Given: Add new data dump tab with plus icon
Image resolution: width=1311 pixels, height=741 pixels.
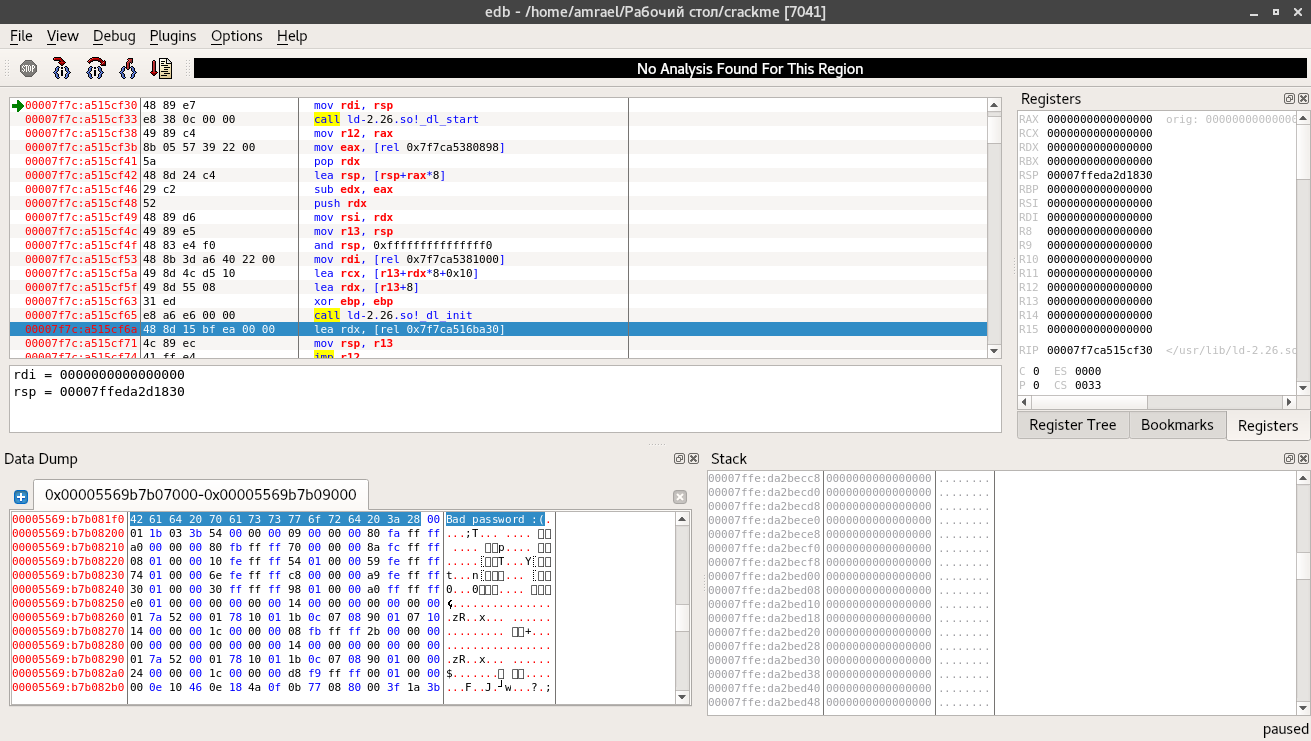Looking at the screenshot, I should [x=20, y=496].
